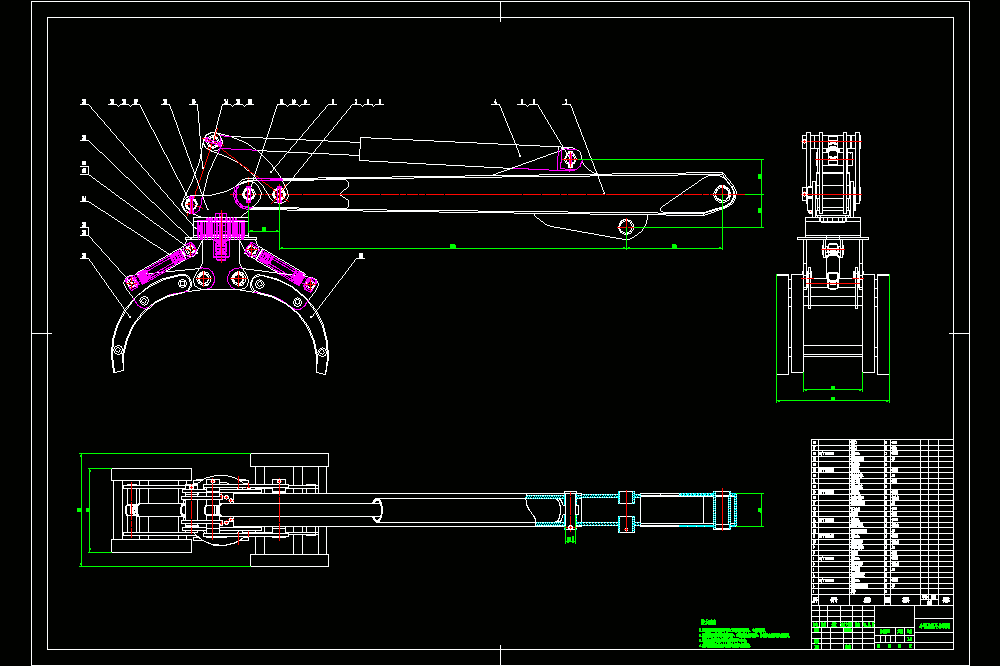The width and height of the screenshot is (1000, 666).
Task: Pick the right magenta grapple cylinder
Action: point(281,267)
